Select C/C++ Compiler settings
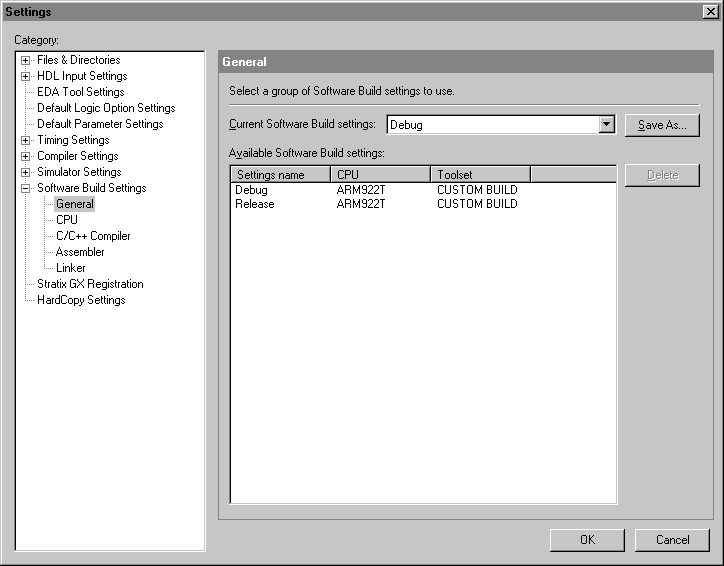This screenshot has height=566, width=724. (93, 236)
